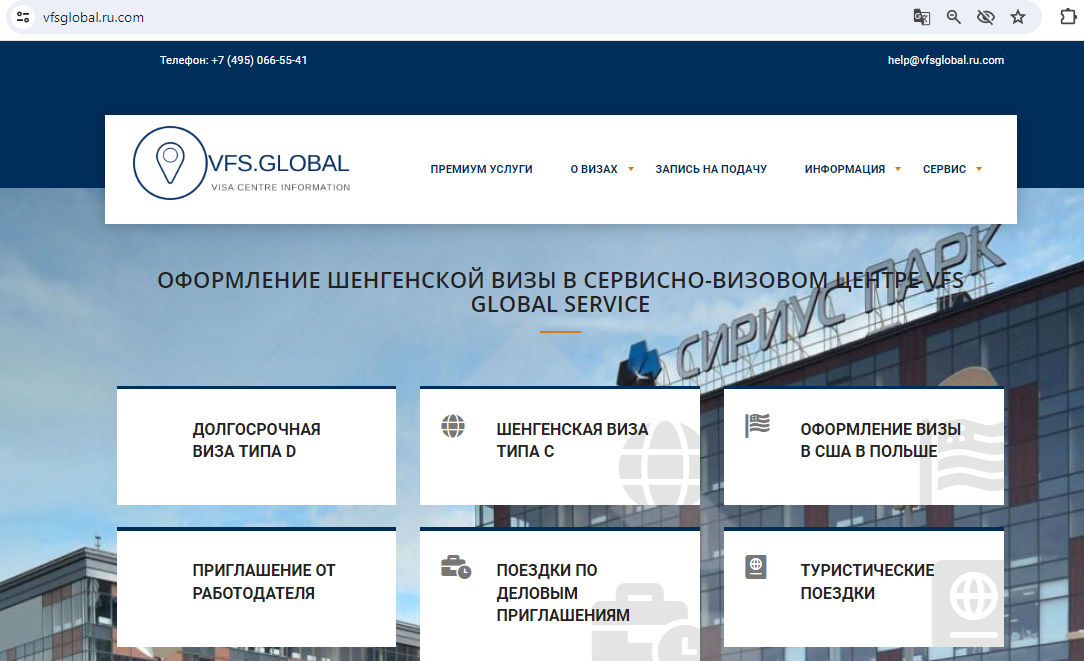This screenshot has width=1084, height=661.
Task: Click the vfsglobal.ru.com address bar URL
Action: (93, 17)
